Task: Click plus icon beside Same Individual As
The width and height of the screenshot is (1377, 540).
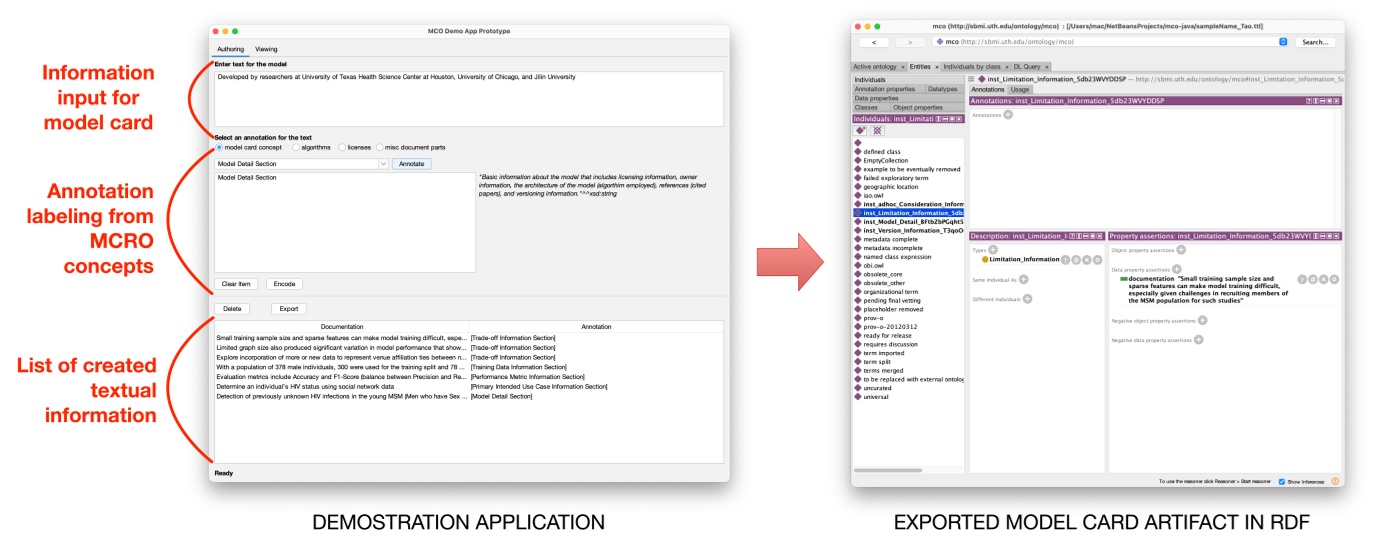Action: tap(1023, 279)
